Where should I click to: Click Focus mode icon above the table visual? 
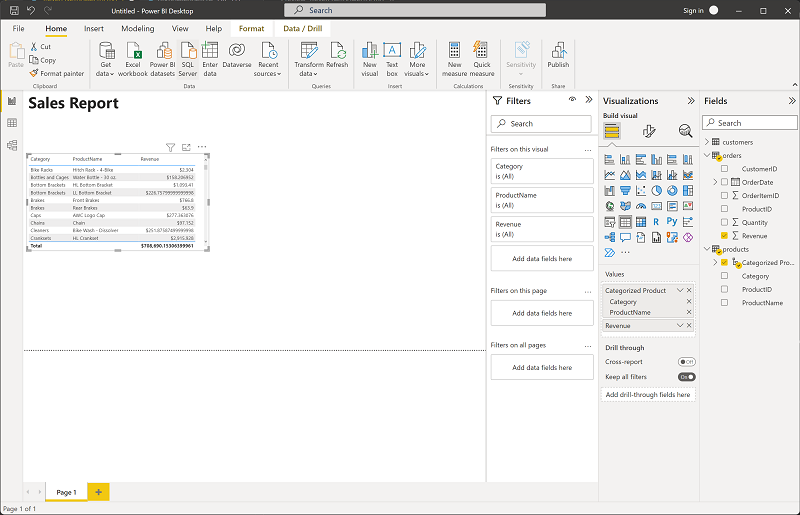pos(186,148)
